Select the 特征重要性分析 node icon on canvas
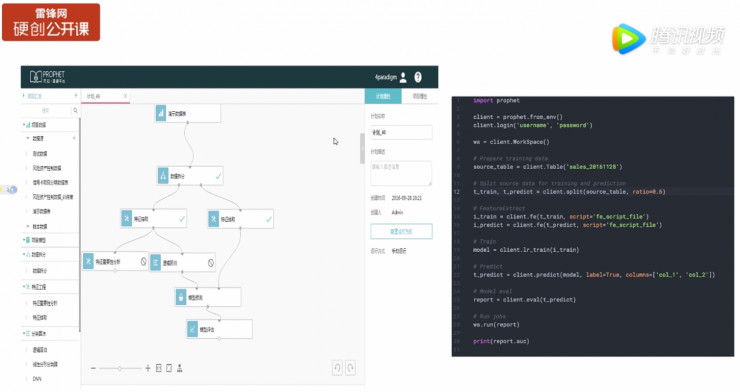Image resolution: width=740 pixels, height=392 pixels. [88, 261]
